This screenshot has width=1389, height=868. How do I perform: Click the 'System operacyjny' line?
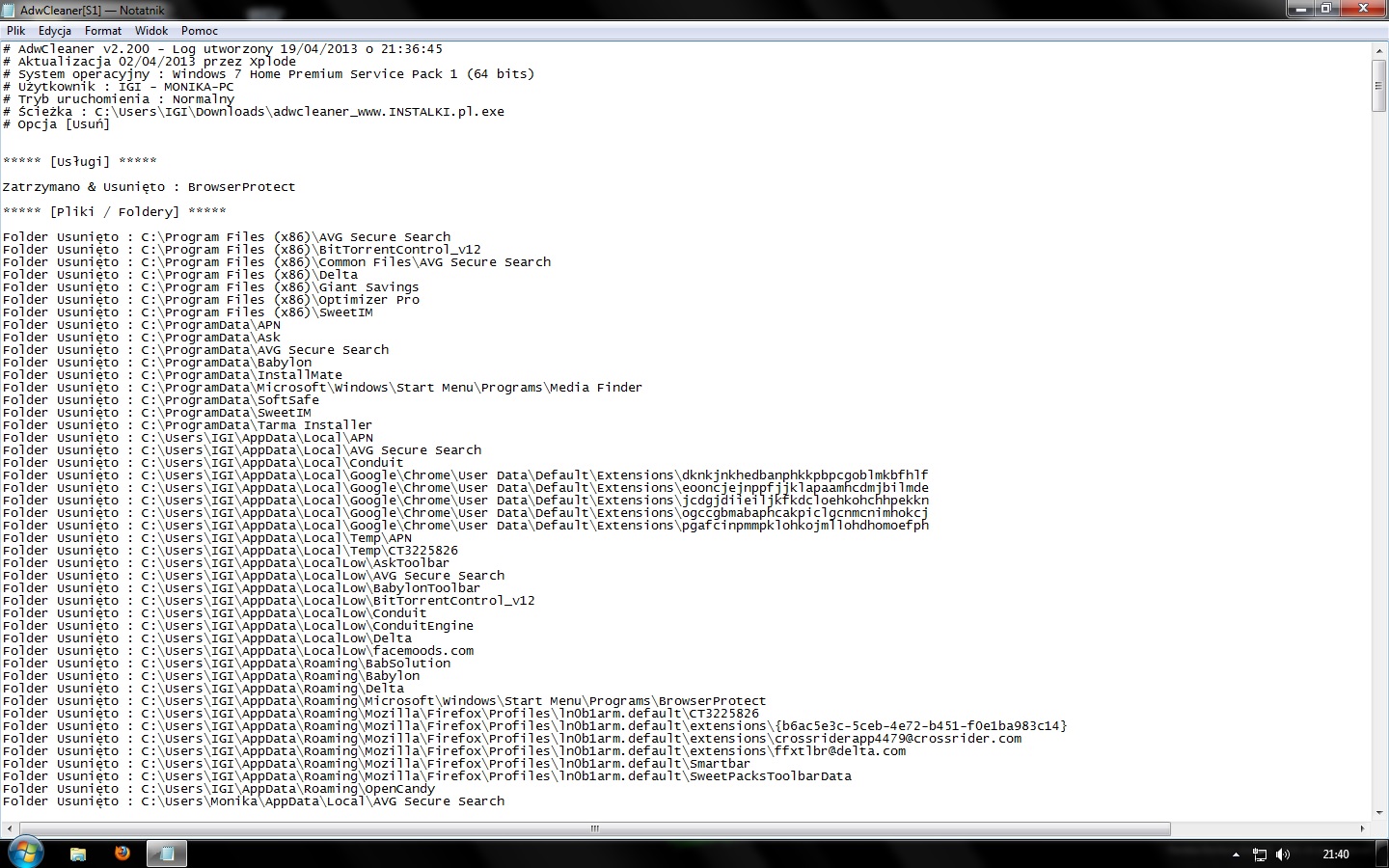[x=268, y=74]
